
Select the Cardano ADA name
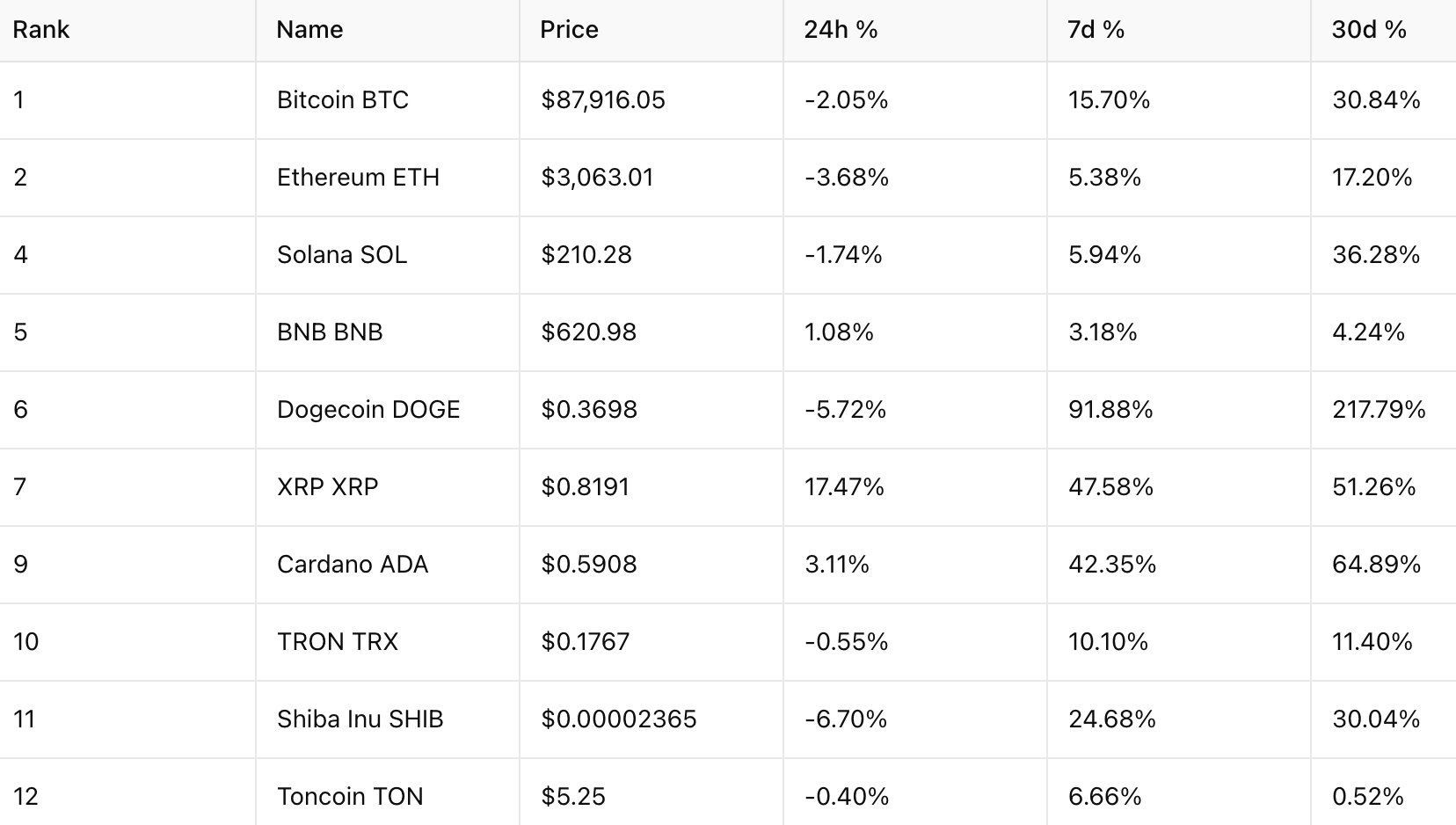tap(353, 565)
